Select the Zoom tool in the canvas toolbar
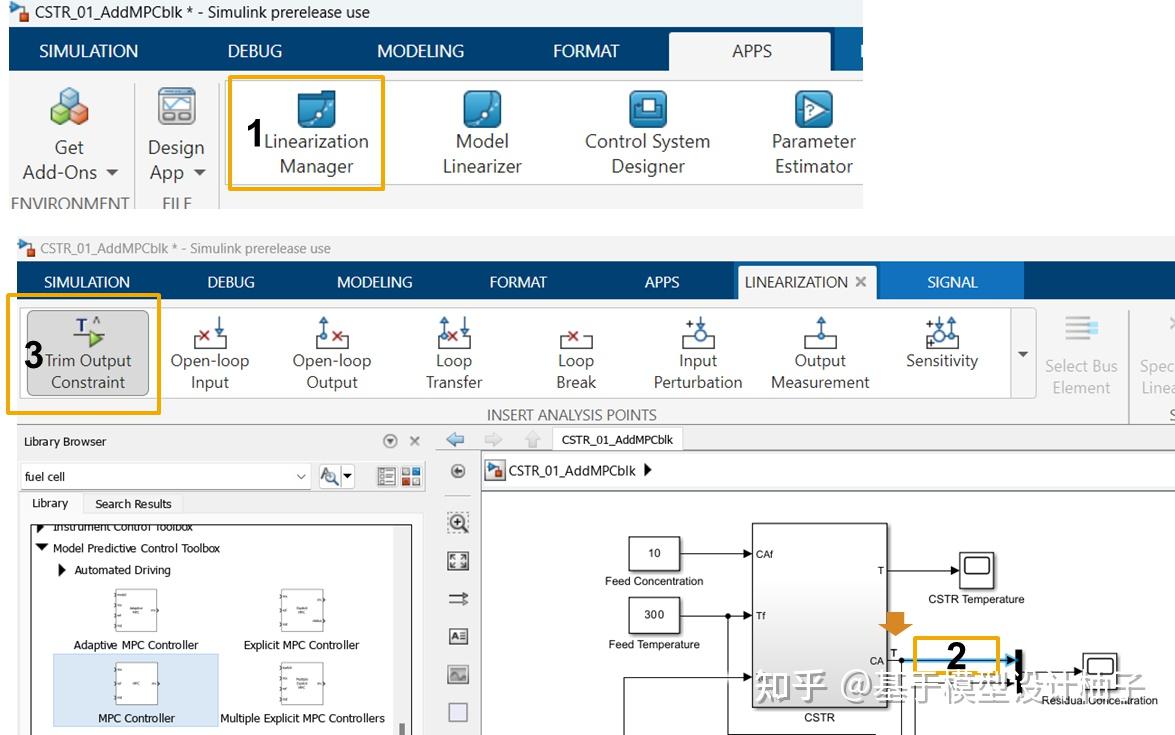The image size is (1175, 735). 457,521
